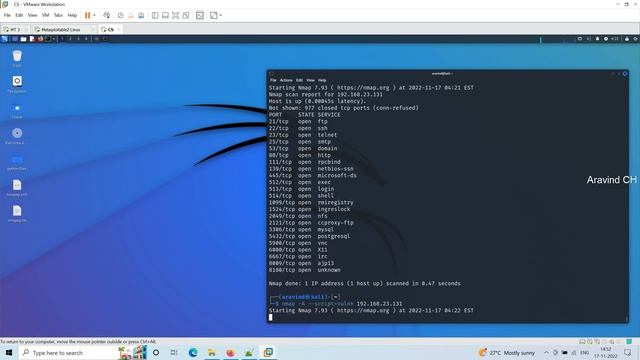
Task: Click the stretch guest display icon
Action: (213, 16)
